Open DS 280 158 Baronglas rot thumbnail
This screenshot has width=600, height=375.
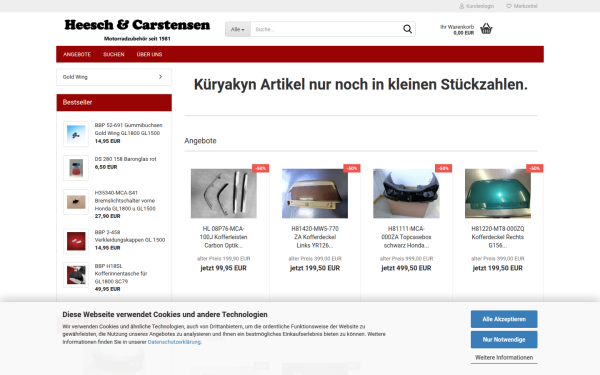[x=76, y=168]
